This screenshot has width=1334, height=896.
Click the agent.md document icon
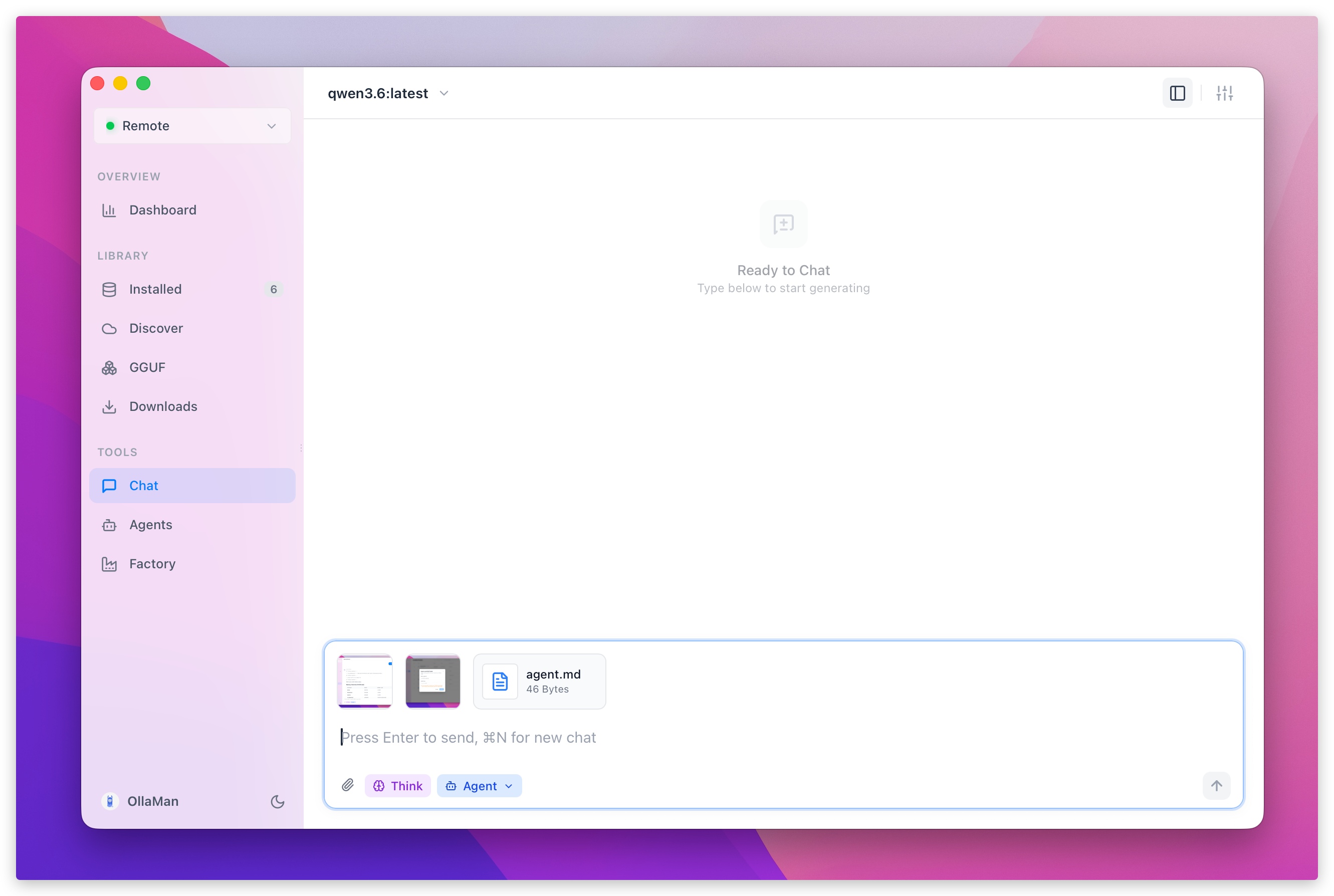(x=500, y=681)
